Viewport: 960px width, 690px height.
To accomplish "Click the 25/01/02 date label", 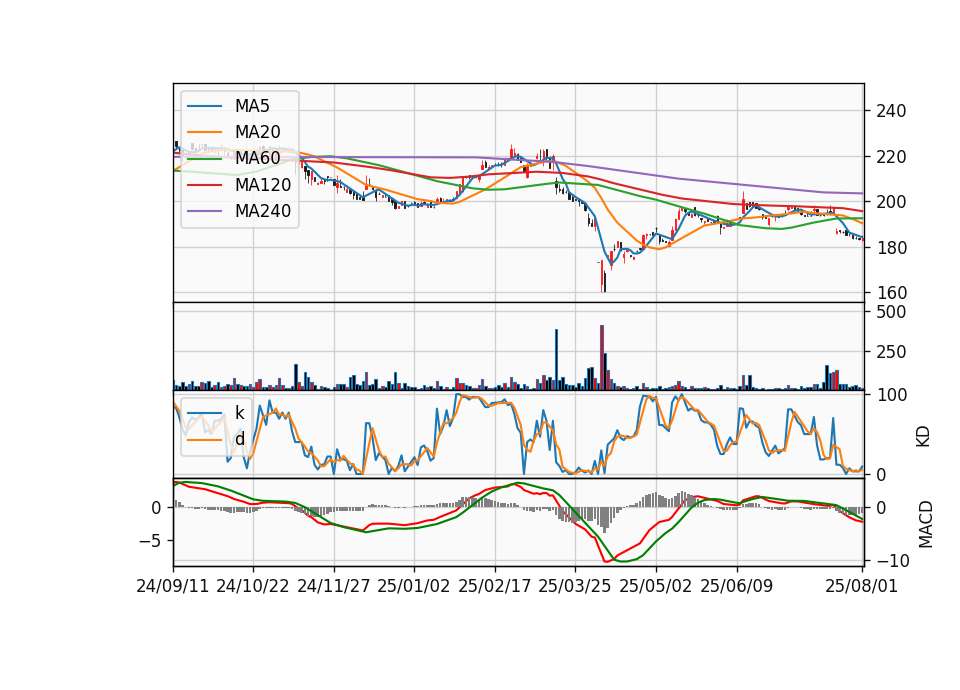I will [414, 586].
